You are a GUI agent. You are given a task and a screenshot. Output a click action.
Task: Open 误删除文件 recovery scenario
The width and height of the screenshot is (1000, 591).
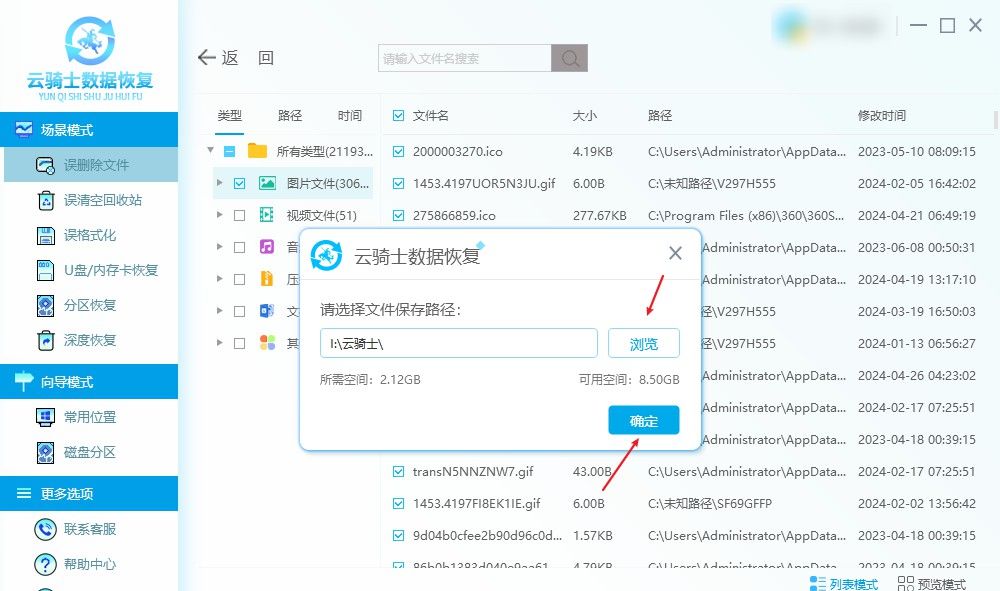coord(91,165)
